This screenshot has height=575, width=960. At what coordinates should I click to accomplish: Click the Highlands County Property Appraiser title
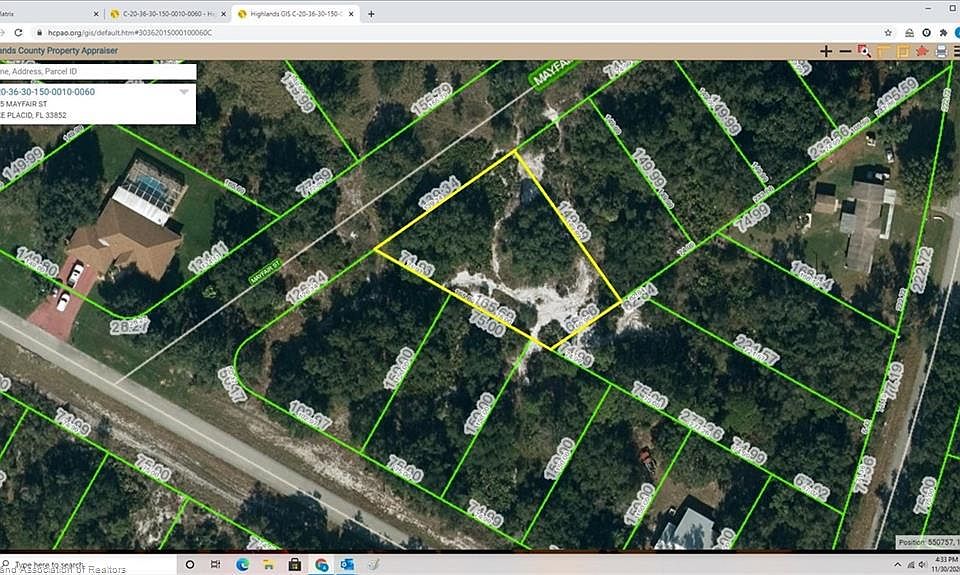click(59, 51)
